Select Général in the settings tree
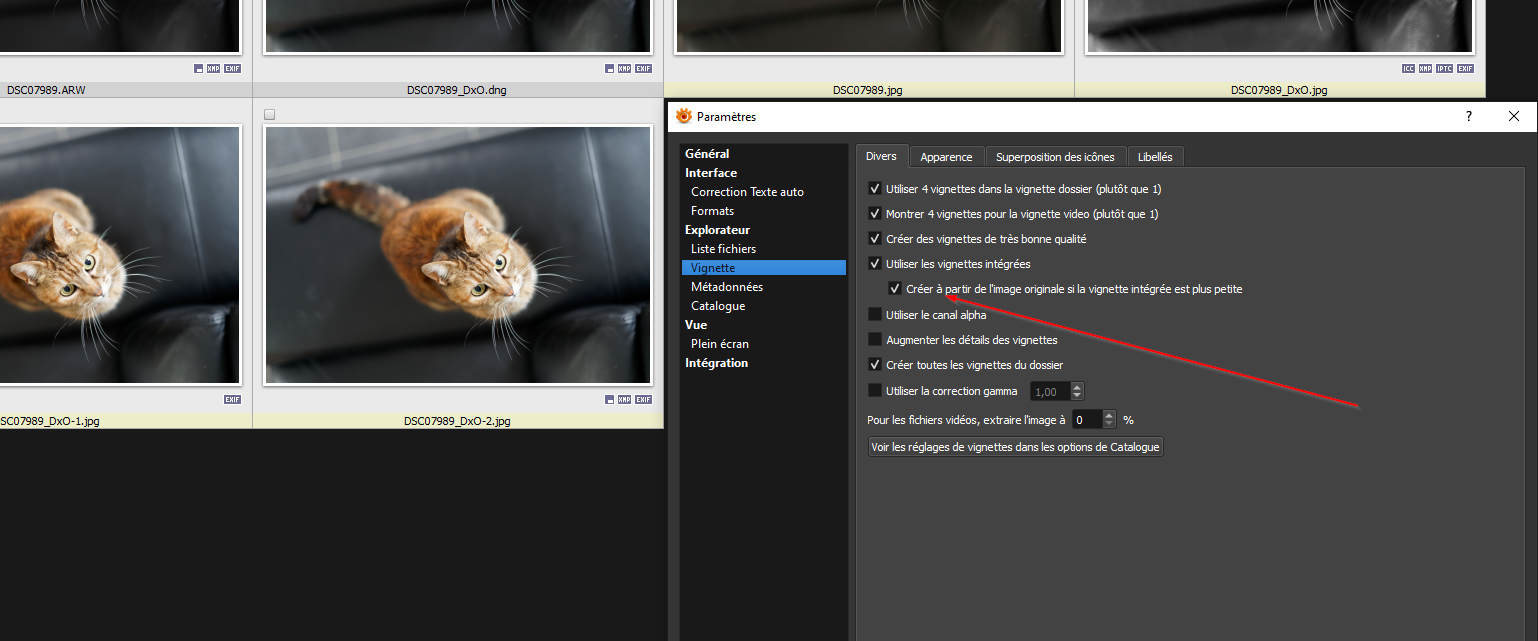The image size is (1538, 641). click(x=707, y=154)
